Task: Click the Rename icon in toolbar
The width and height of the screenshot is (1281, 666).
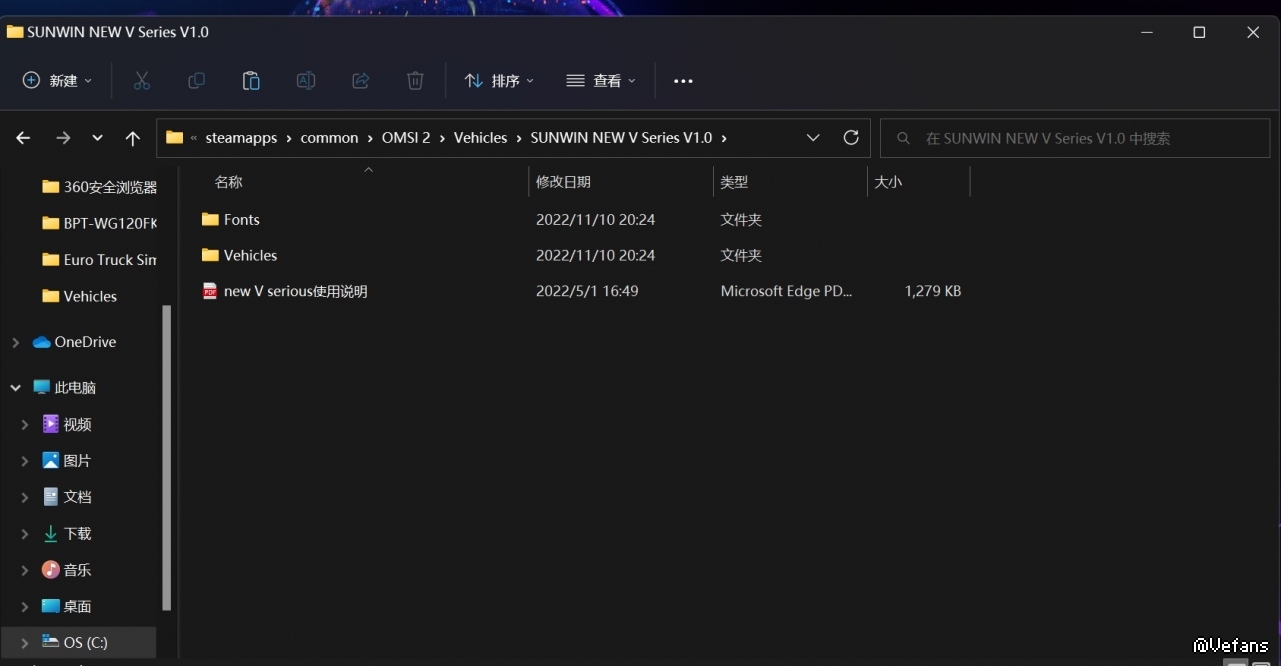Action: coord(306,81)
